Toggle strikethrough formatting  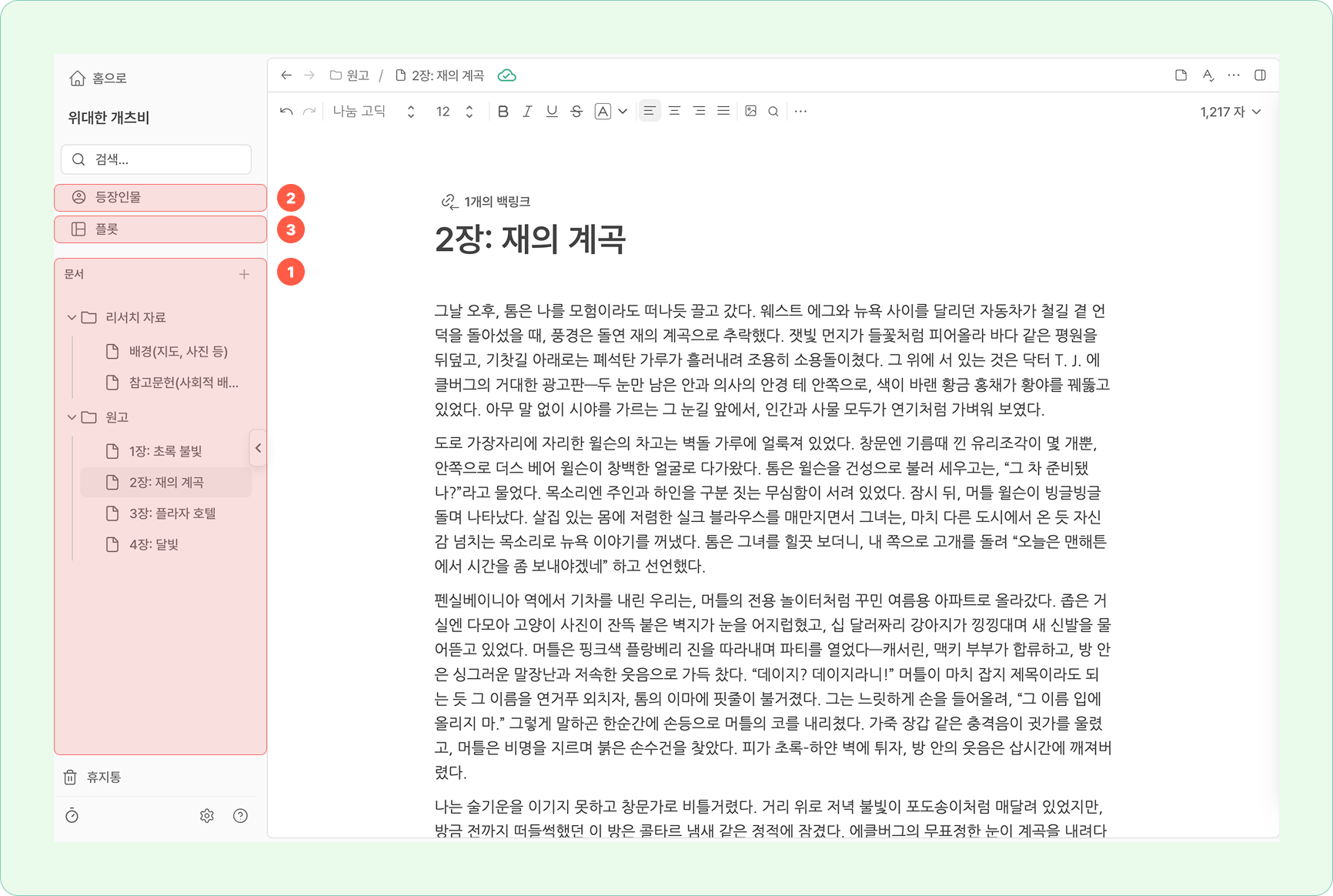576,112
